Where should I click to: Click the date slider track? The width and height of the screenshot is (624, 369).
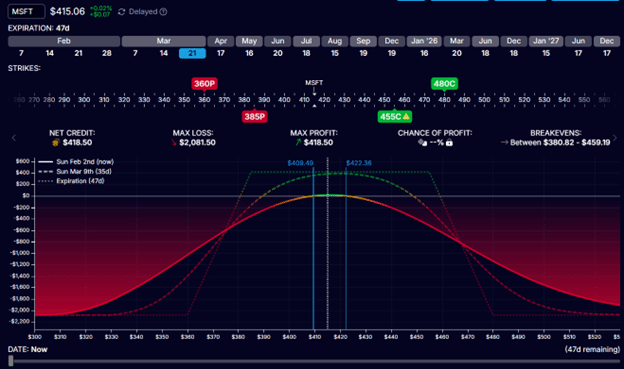pyautogui.click(x=314, y=361)
